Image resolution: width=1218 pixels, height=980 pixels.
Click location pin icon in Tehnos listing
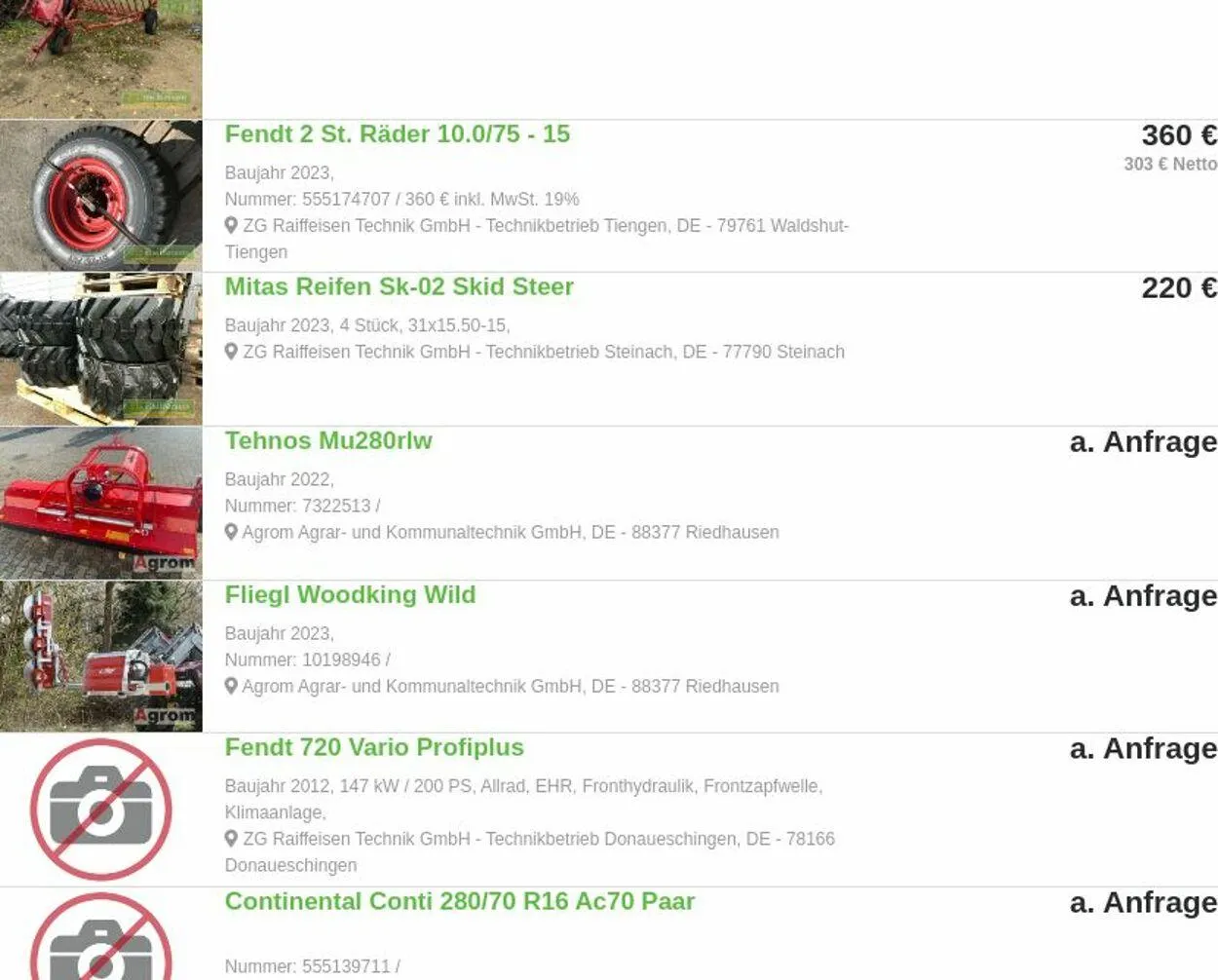[231, 532]
